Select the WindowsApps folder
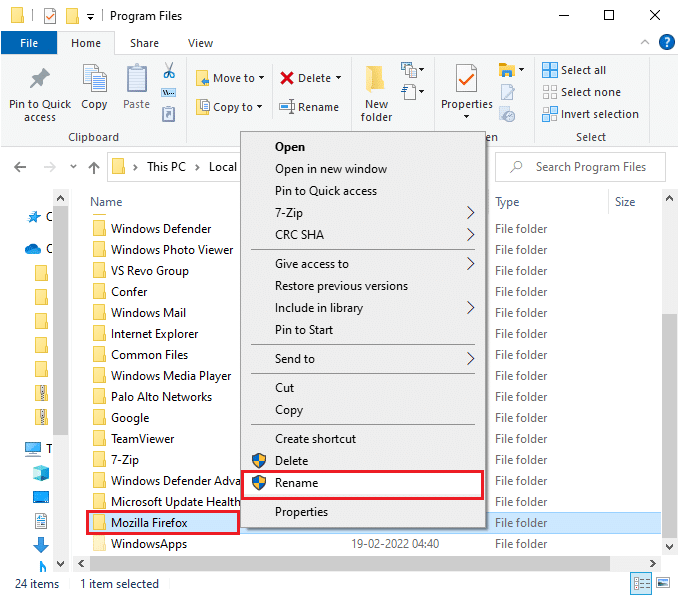680x596 pixels. pyautogui.click(x=149, y=544)
